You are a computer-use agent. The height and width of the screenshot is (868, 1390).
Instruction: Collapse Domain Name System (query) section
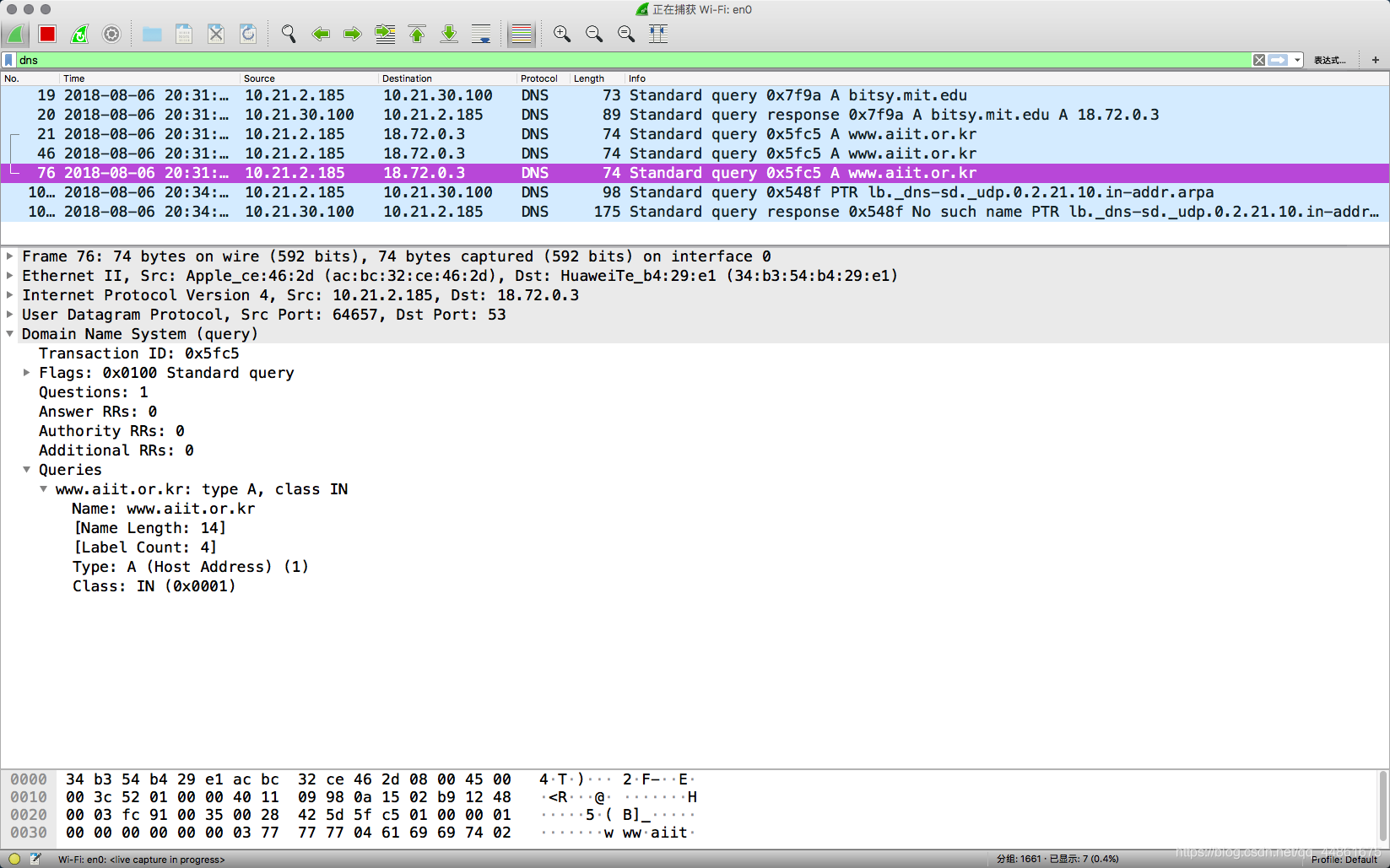point(10,333)
